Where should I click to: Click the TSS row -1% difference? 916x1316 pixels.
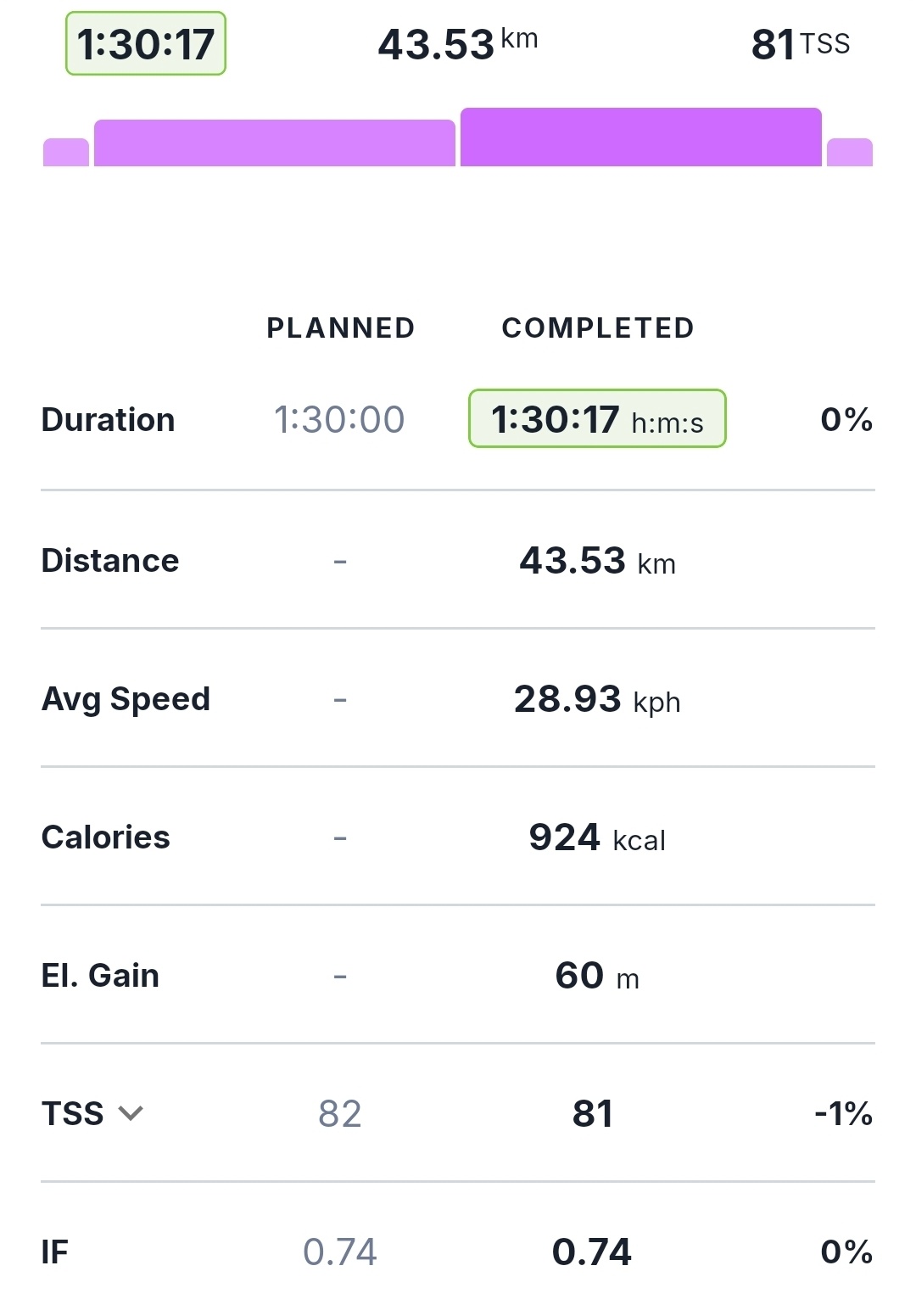pos(843,1114)
